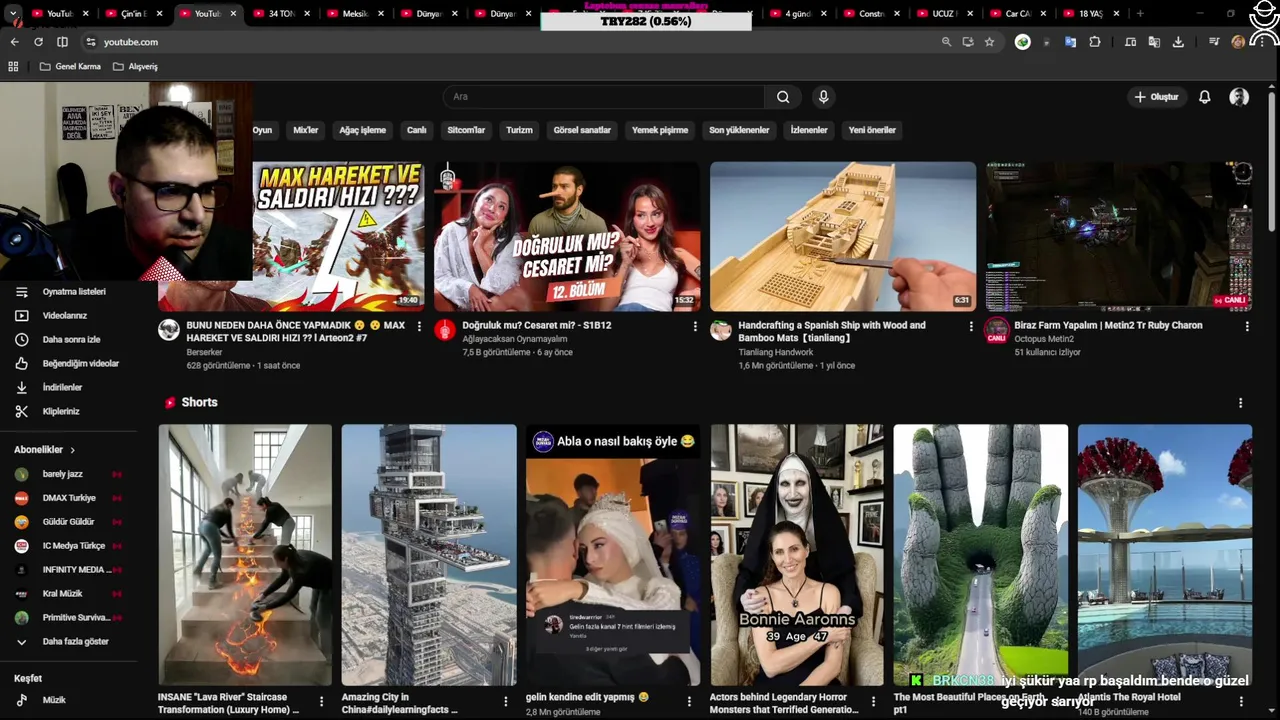The width and height of the screenshot is (1280, 720).
Task: Reload the page with refresh icon
Action: (38, 42)
